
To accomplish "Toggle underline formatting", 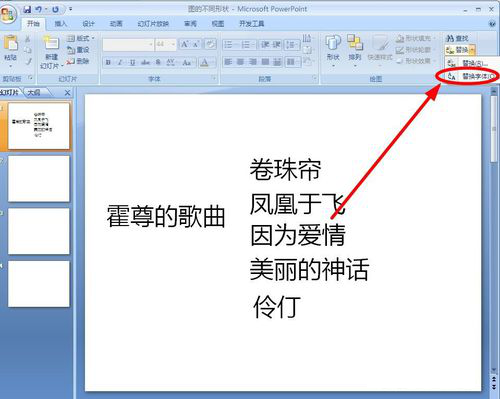I will point(132,62).
